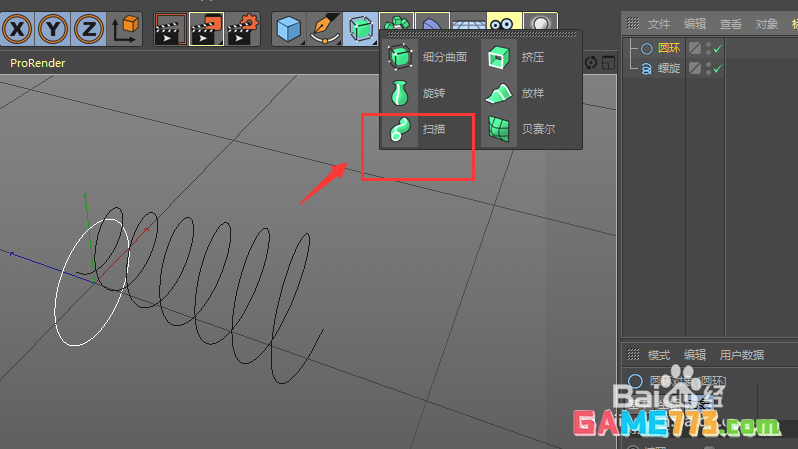
Task: Select the 圆环 circle object in tree
Action: click(669, 48)
